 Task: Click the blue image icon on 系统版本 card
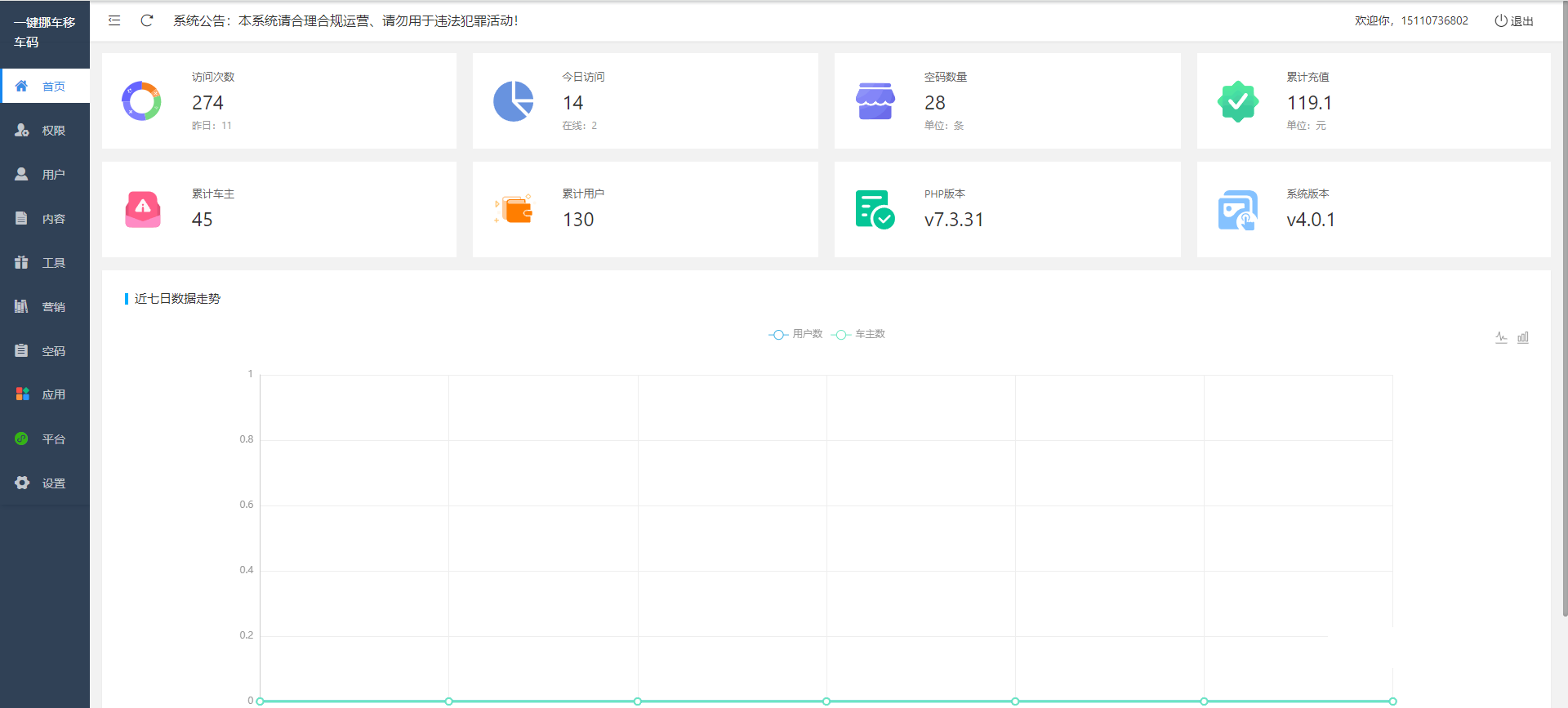pyautogui.click(x=1237, y=210)
